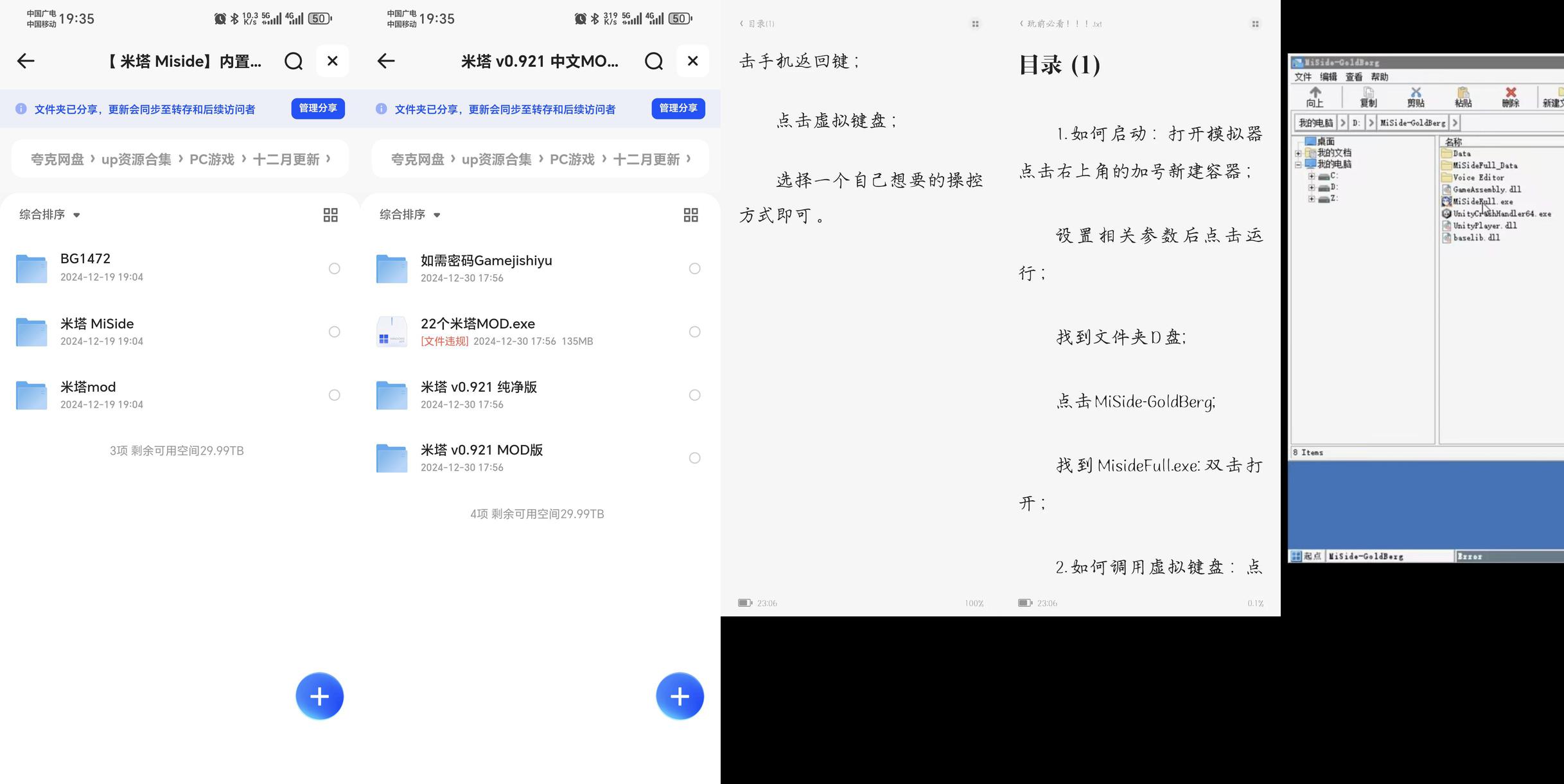The width and height of the screenshot is (1564, 784).
Task: Click the 玩前必看！！！.txt back link
Action: pos(1060,24)
